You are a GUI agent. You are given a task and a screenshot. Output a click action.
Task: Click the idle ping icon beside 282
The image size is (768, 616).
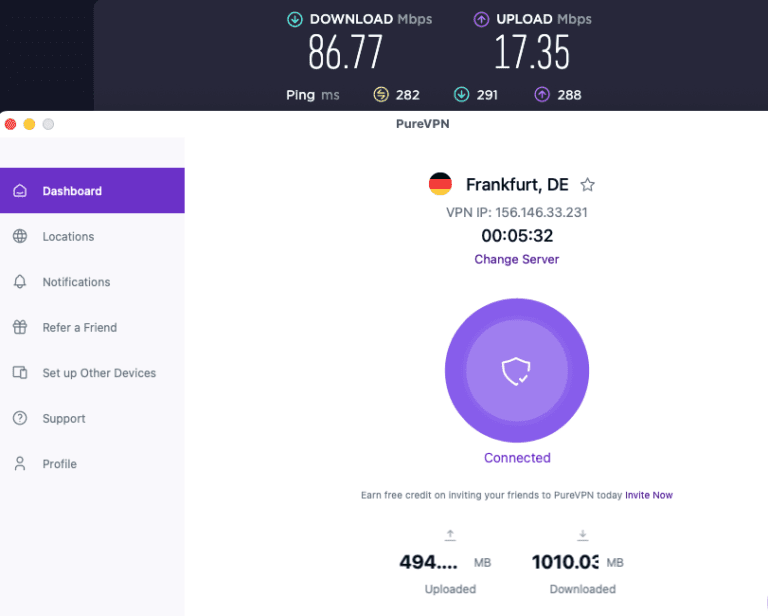(381, 94)
